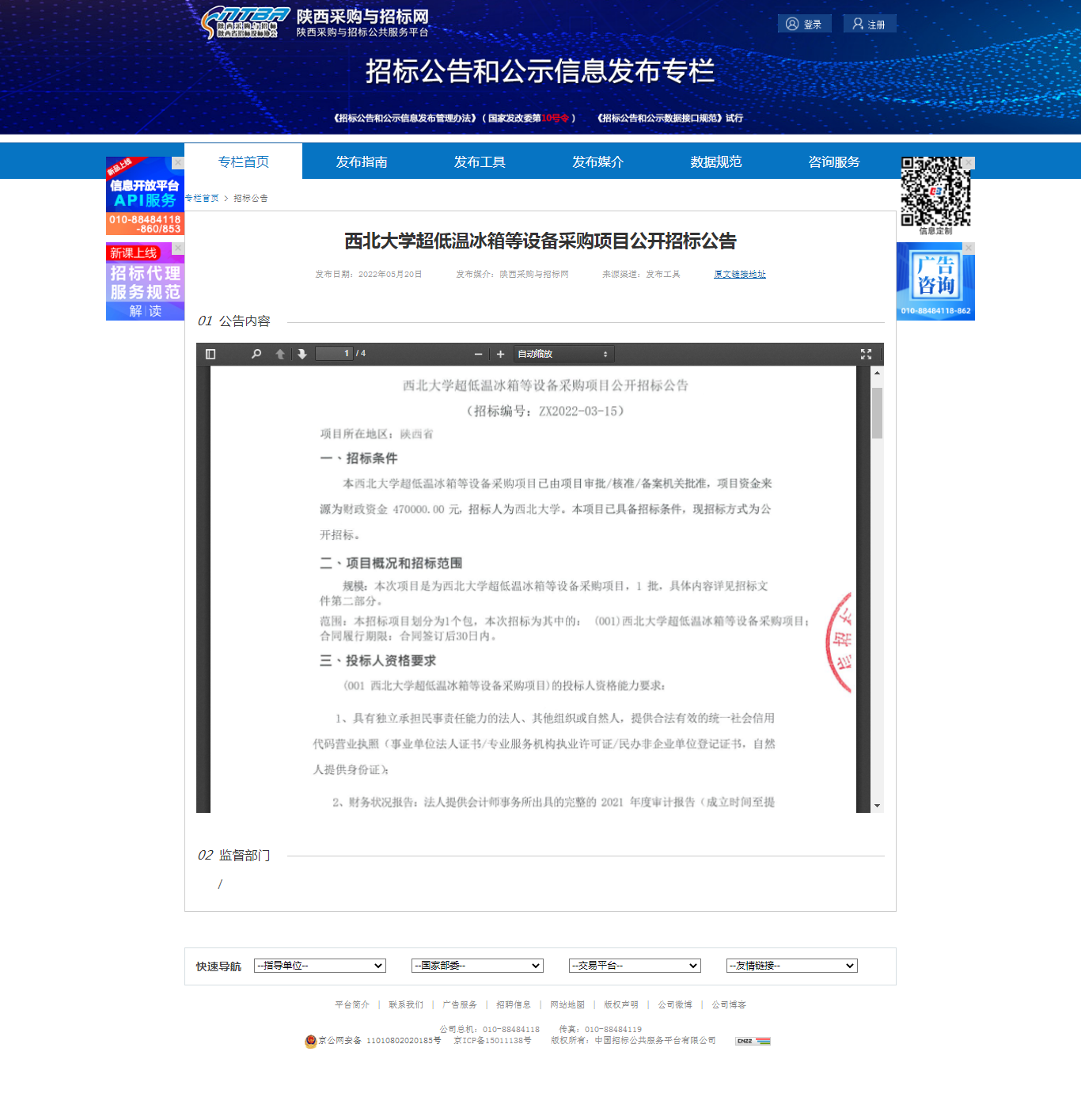The height and width of the screenshot is (1120, 1081).
Task: Open the 自动缩放 zoom dropdown
Action: pos(563,354)
